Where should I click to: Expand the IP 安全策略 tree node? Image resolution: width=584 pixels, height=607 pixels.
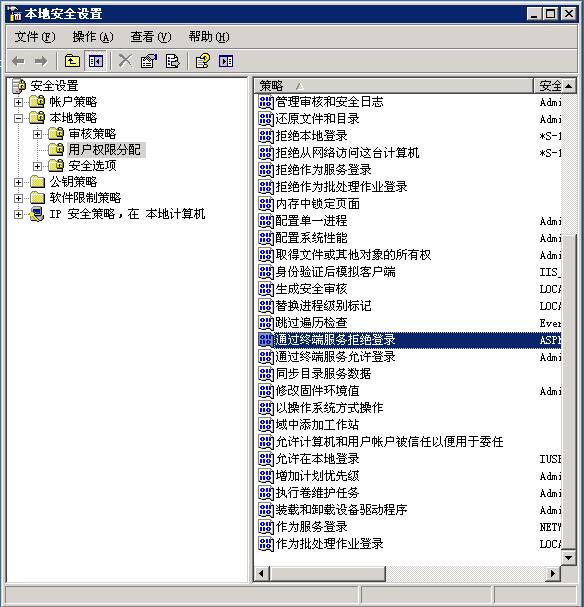[19, 214]
